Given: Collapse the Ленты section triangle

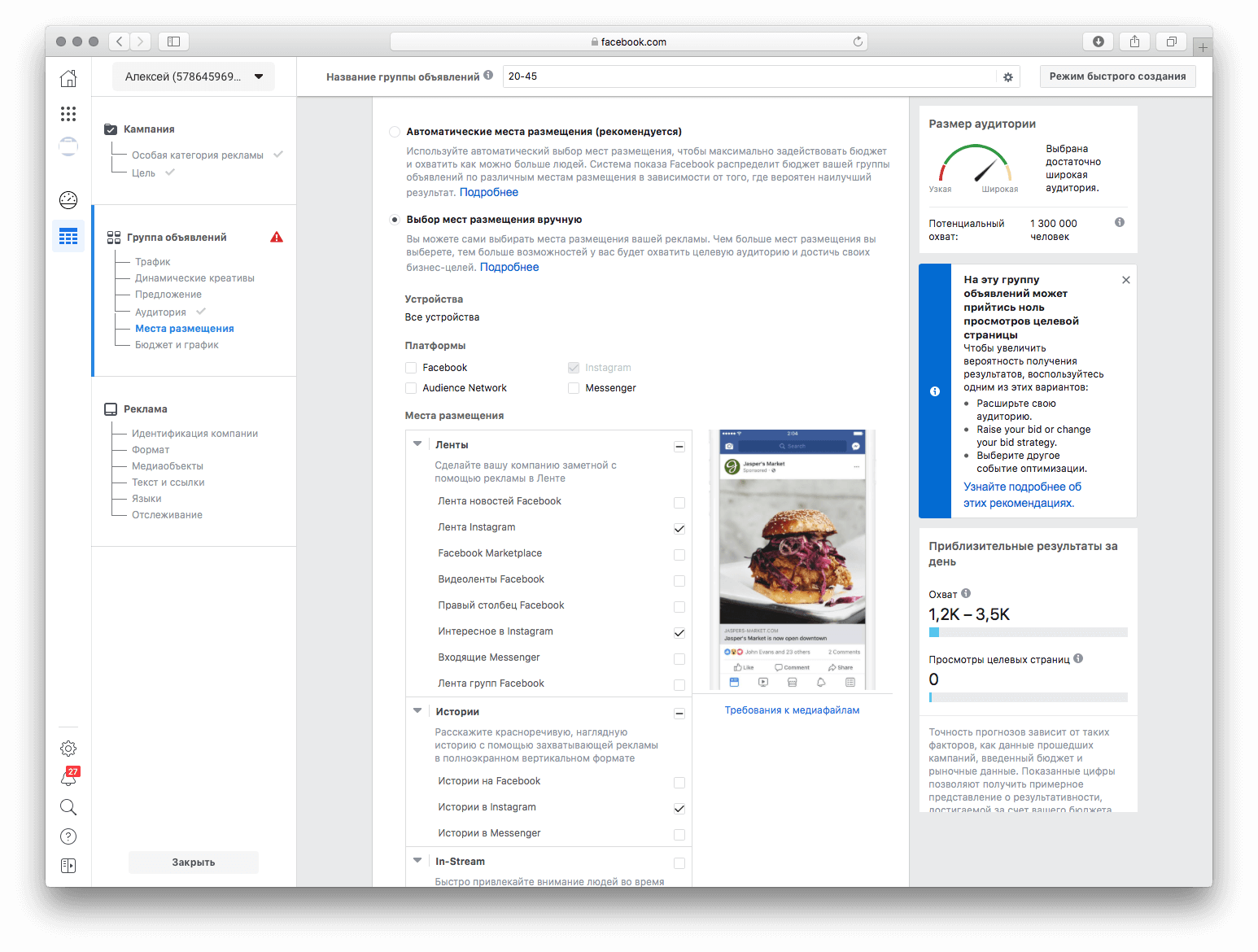Looking at the screenshot, I should 417,444.
